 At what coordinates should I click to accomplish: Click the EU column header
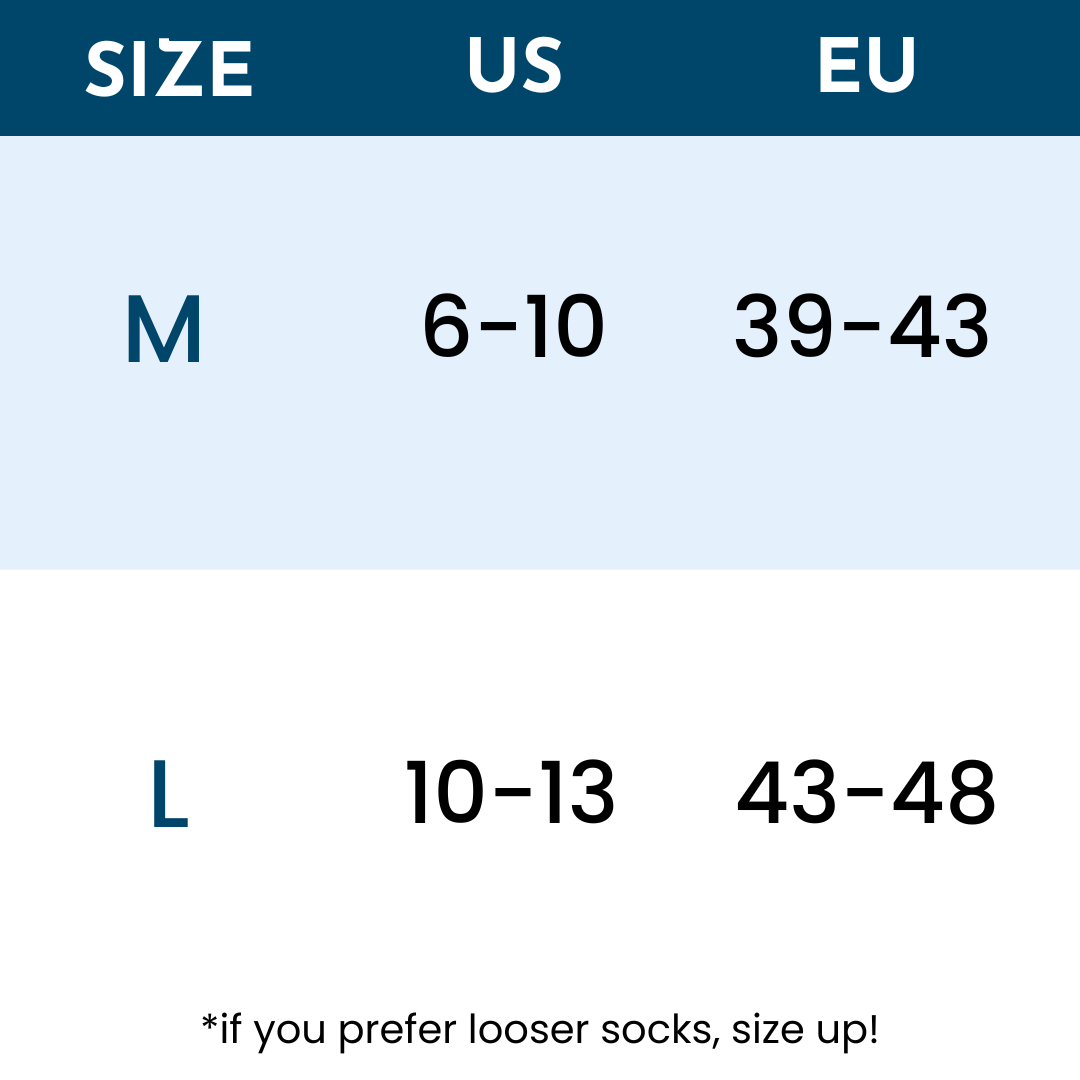click(866, 66)
